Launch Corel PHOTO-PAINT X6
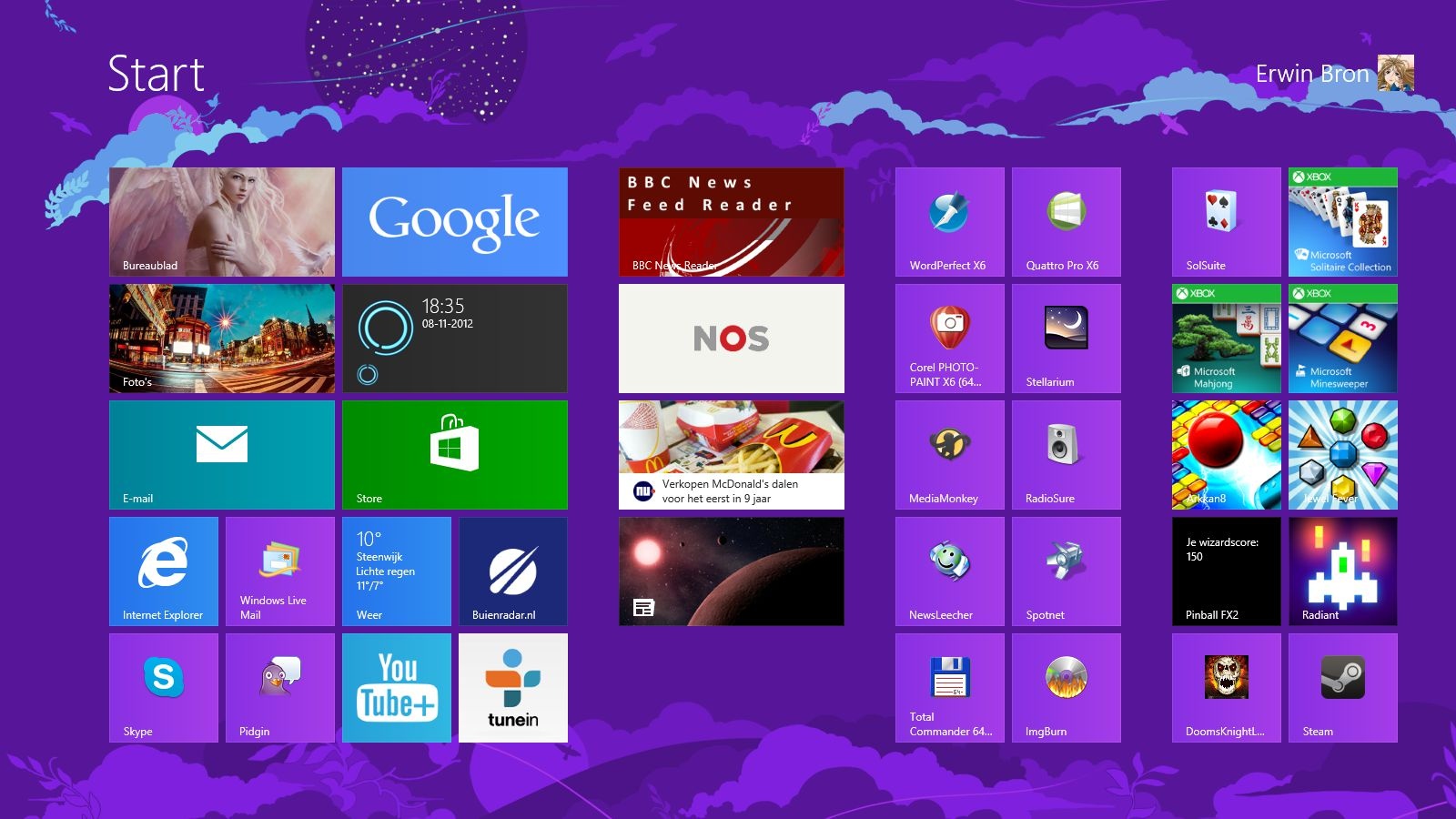This screenshot has width=1456, height=819. (x=950, y=339)
